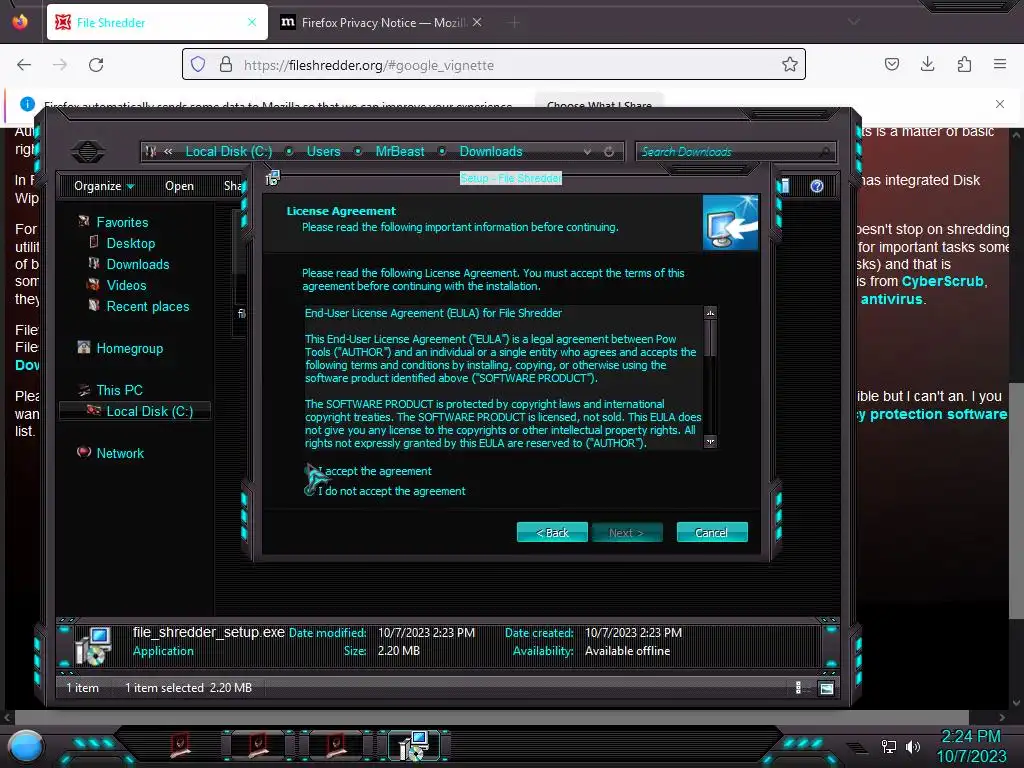The image size is (1024, 768).
Task: Switch to details view button
Action: coord(798,688)
